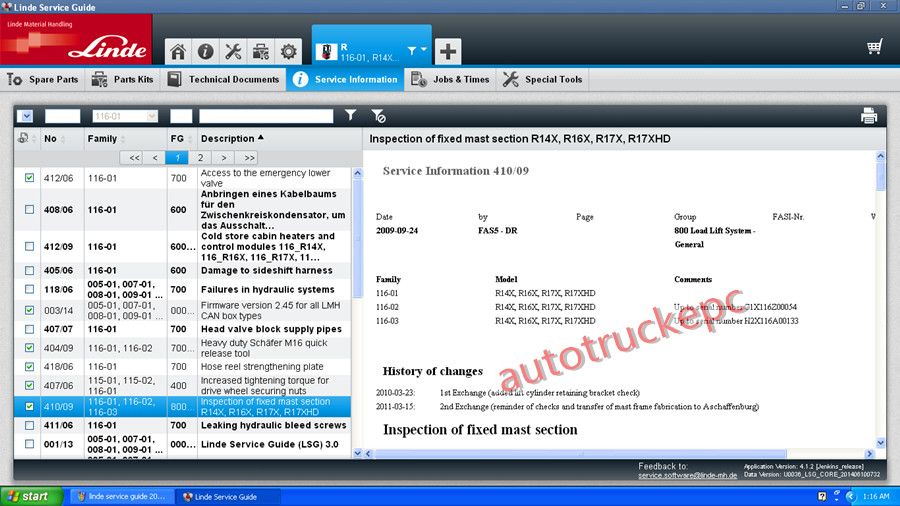This screenshot has width=900, height=506.
Task: Print the service information document
Action: tap(868, 116)
